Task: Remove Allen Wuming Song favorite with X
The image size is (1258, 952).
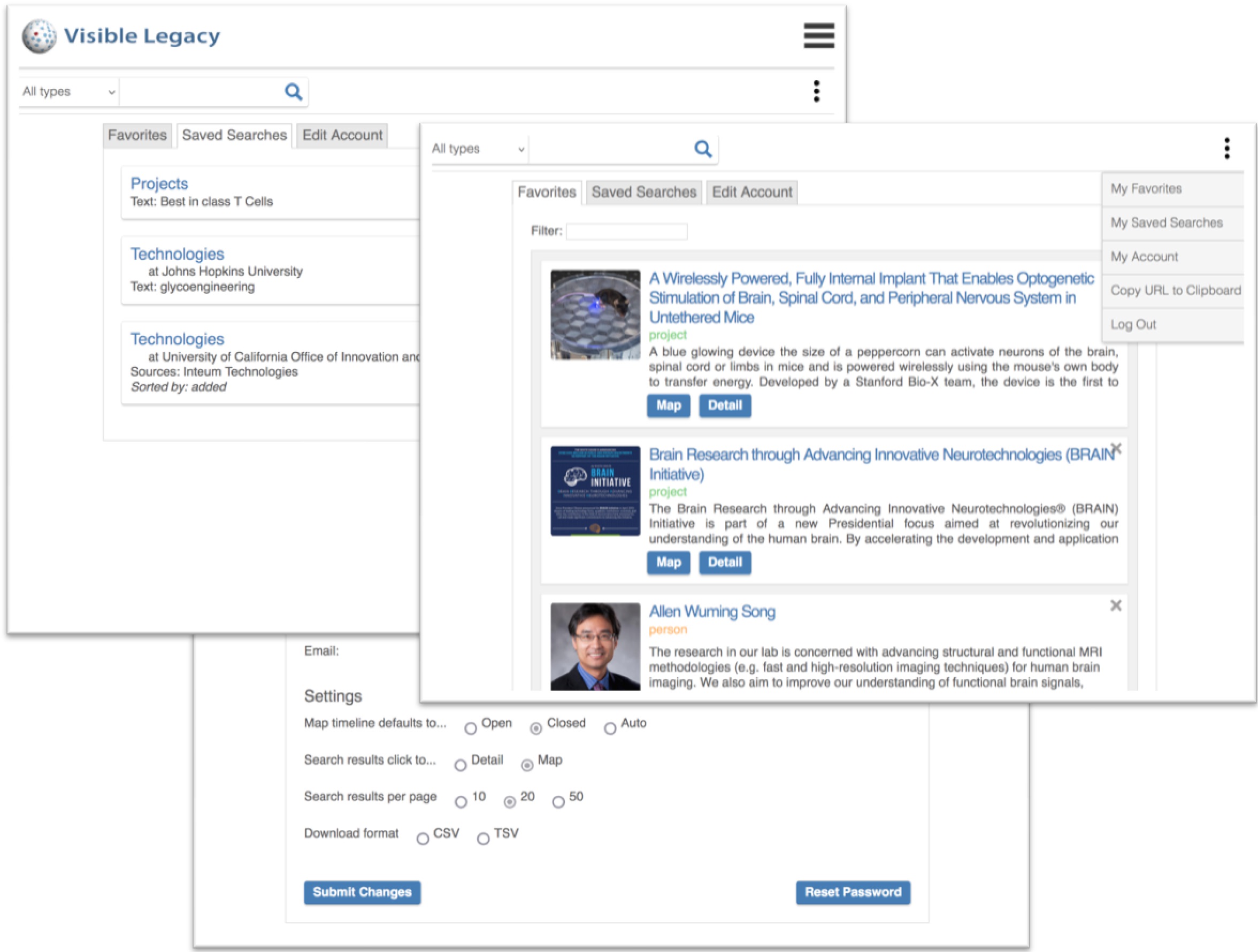Action: pos(1115,605)
